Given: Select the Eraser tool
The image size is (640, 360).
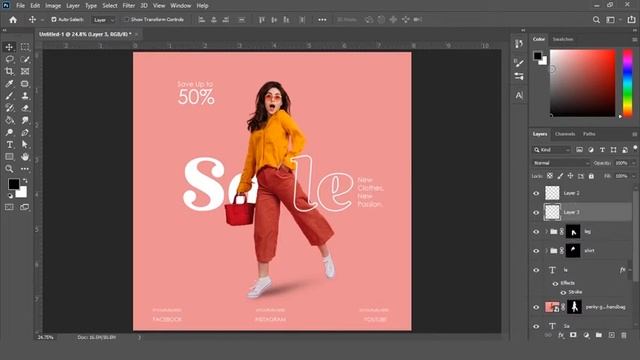Looking at the screenshot, I should point(25,108).
